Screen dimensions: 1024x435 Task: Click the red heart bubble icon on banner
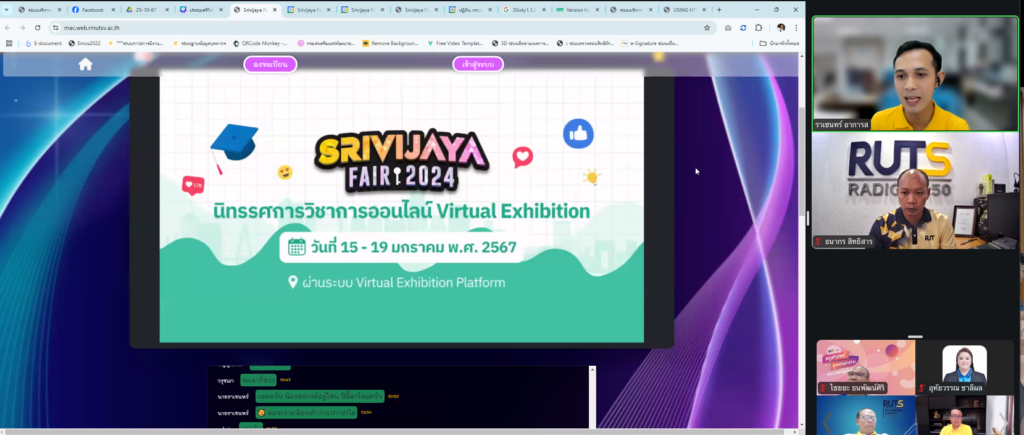tap(522, 157)
